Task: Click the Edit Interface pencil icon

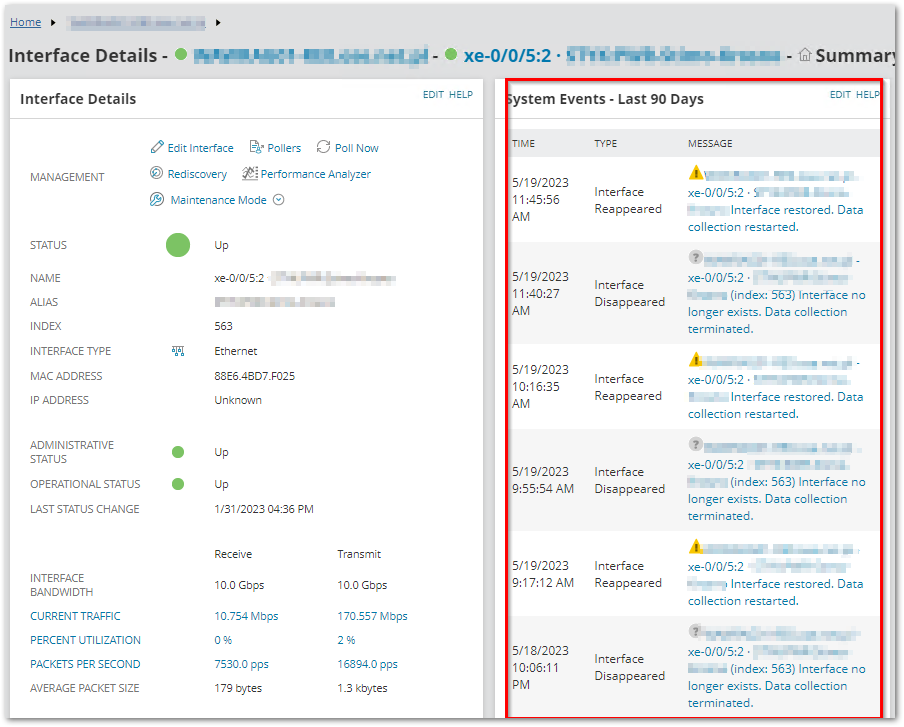Action: 157,147
